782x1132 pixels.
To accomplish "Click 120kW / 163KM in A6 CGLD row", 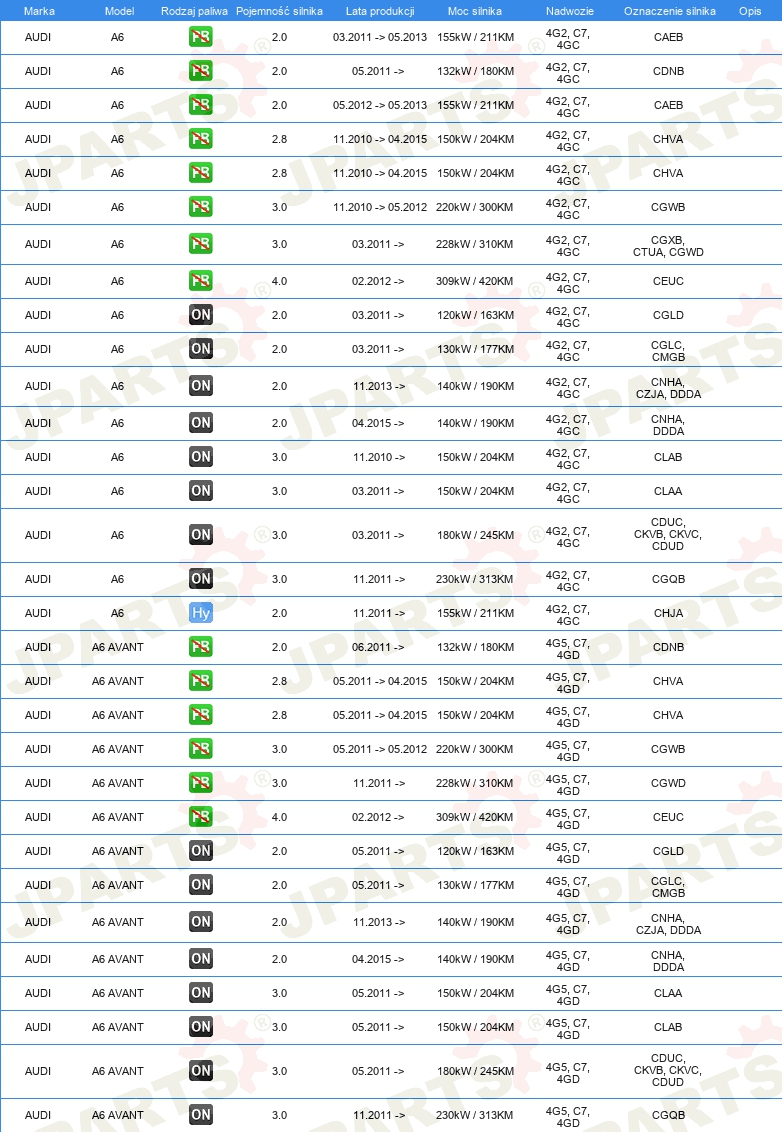I will click(x=475, y=315).
